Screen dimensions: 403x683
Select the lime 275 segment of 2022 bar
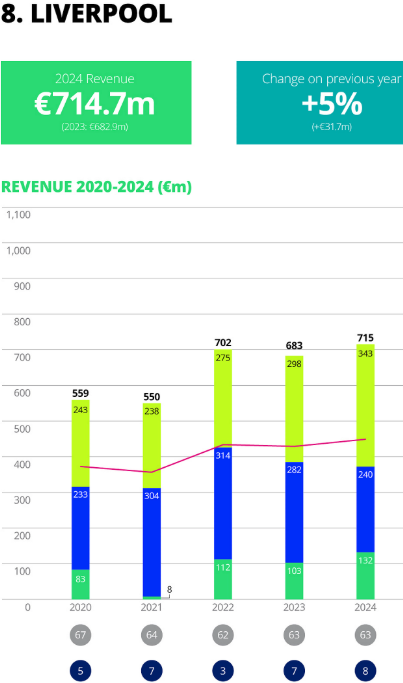click(x=223, y=398)
